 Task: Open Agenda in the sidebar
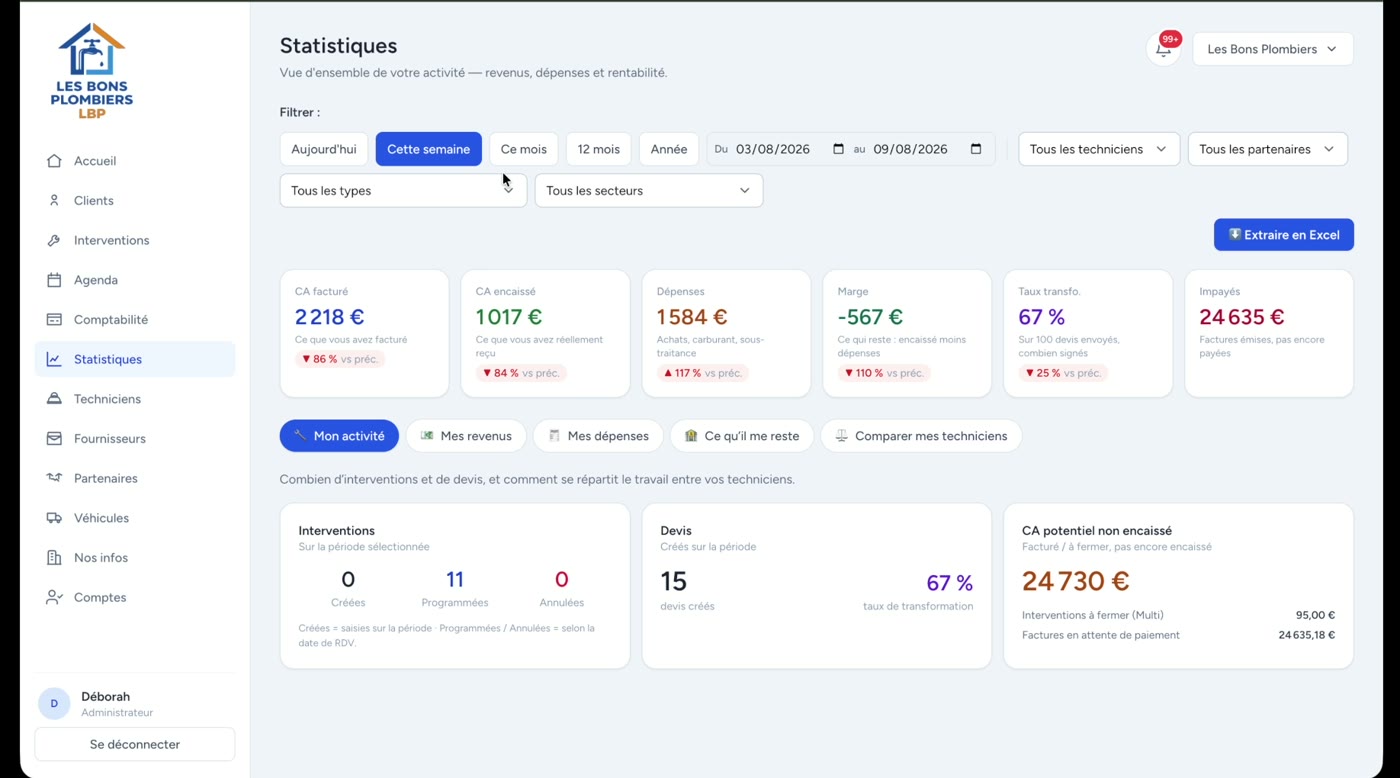pyautogui.click(x=135, y=280)
